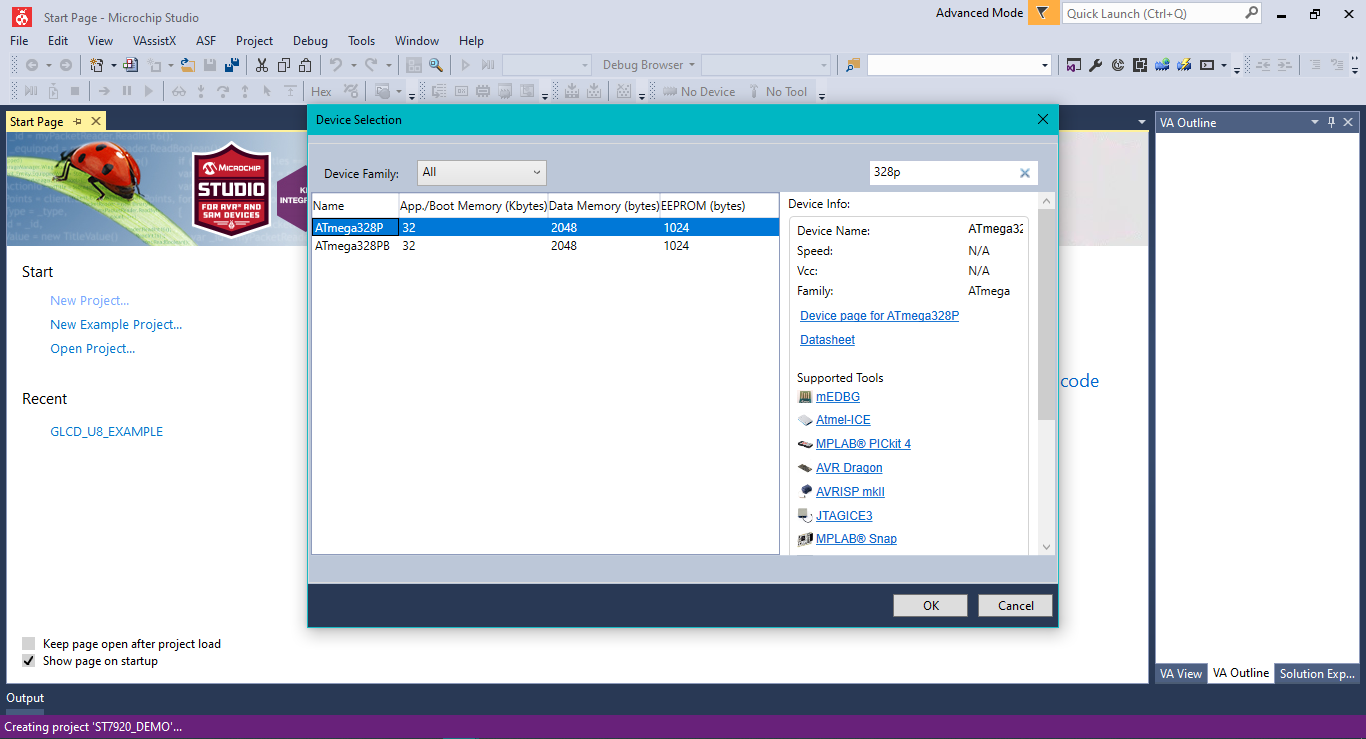Switch to the VA View tab
The width and height of the screenshot is (1366, 739).
[x=1181, y=673]
